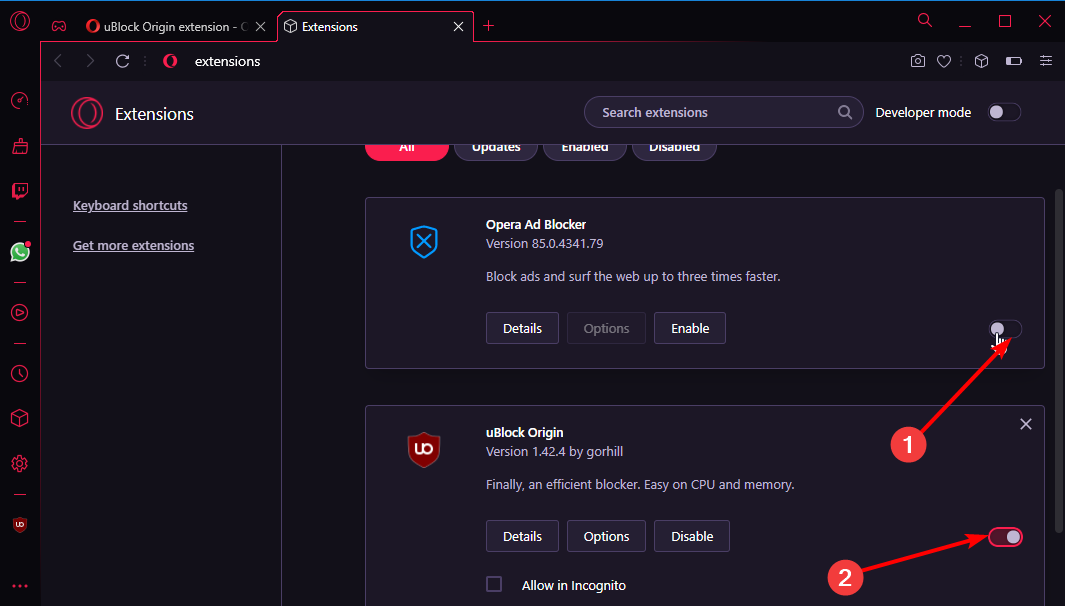Click the page vertical scrollbar
1065x606 pixels.
(x=1060, y=360)
